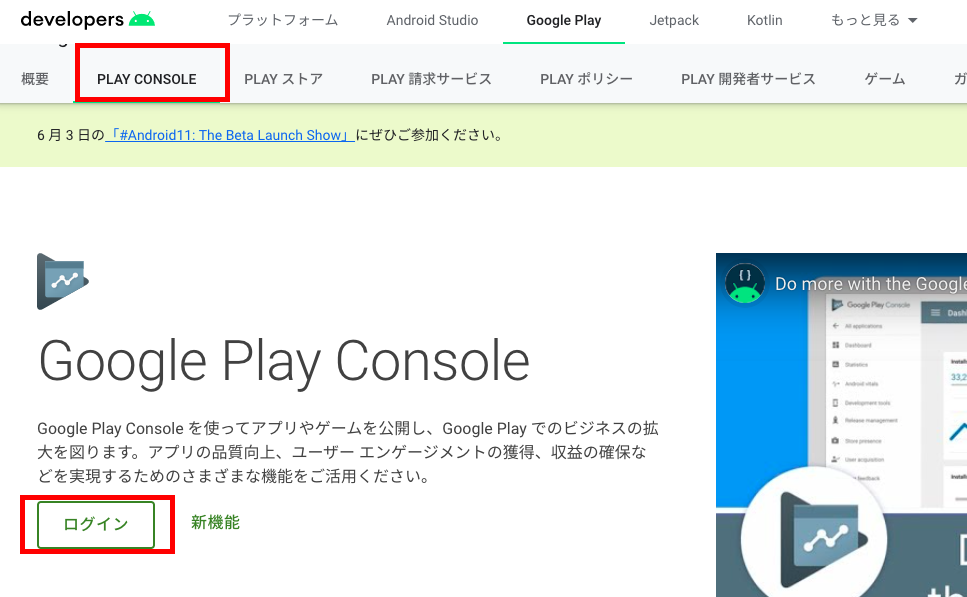Switch to the ゲーム tab

tap(885, 79)
